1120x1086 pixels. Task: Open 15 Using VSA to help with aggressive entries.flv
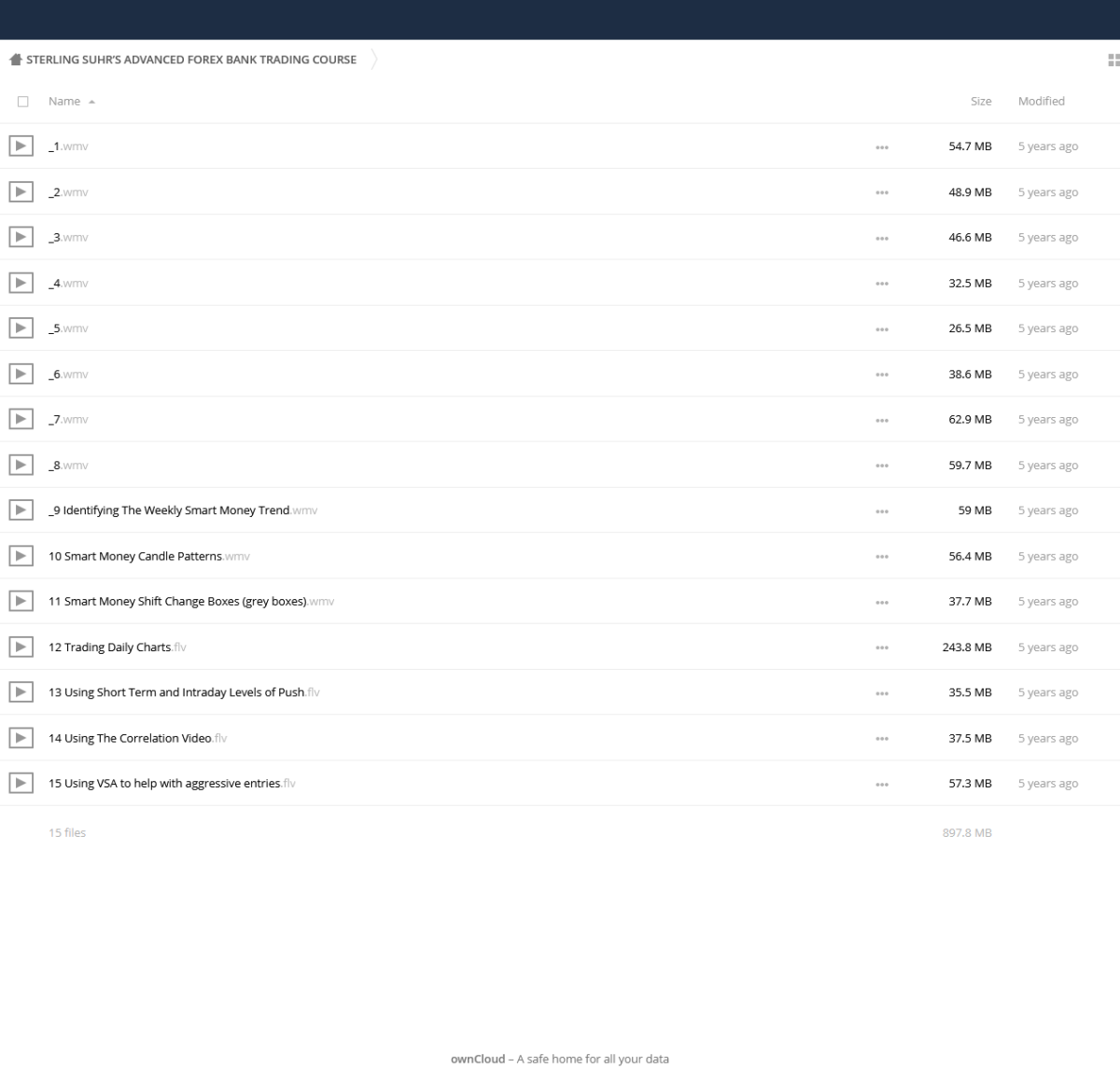coord(172,783)
